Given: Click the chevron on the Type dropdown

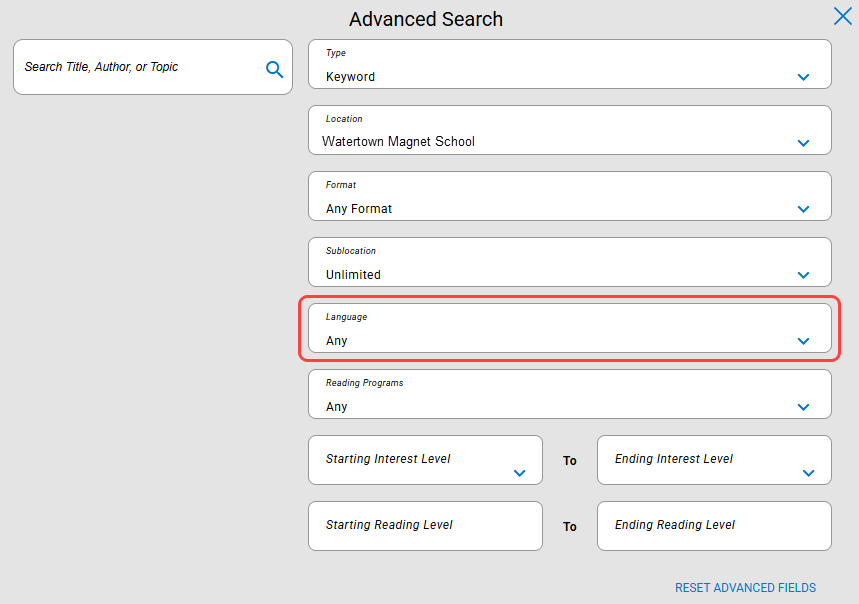Looking at the screenshot, I should click(x=803, y=75).
